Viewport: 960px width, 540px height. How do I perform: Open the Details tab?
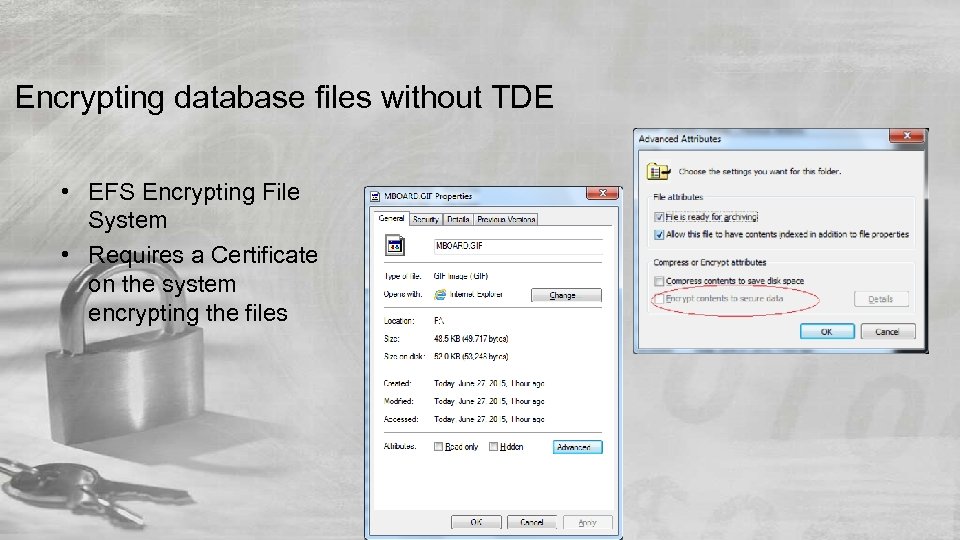(x=458, y=219)
